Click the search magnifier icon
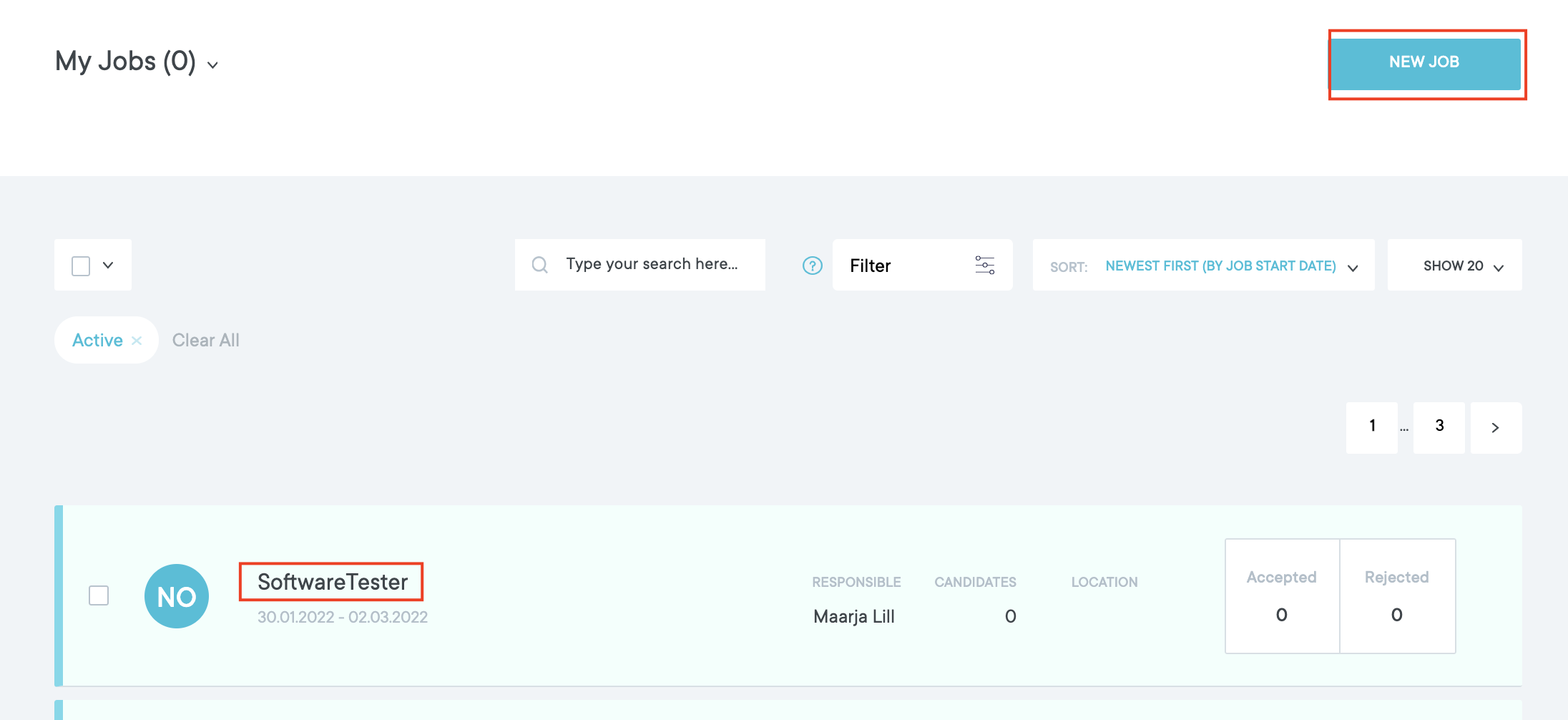This screenshot has width=1568, height=720. point(540,266)
